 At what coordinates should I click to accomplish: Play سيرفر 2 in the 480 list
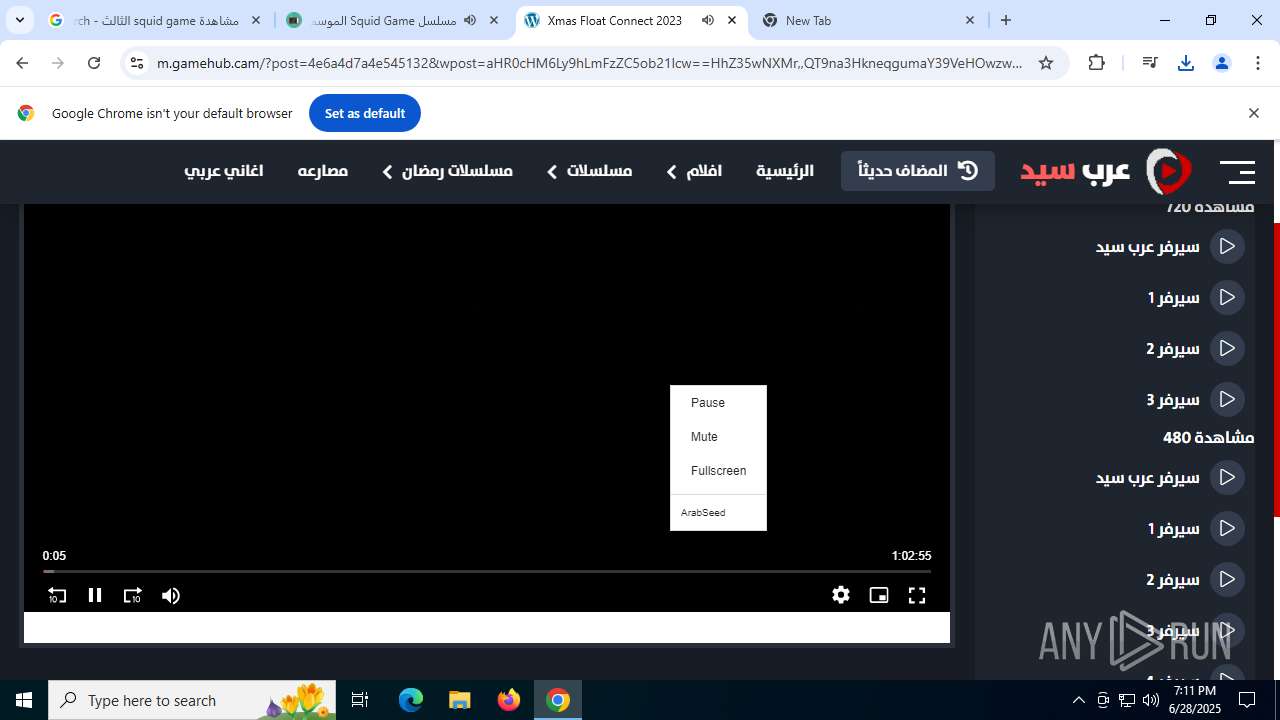click(1196, 579)
